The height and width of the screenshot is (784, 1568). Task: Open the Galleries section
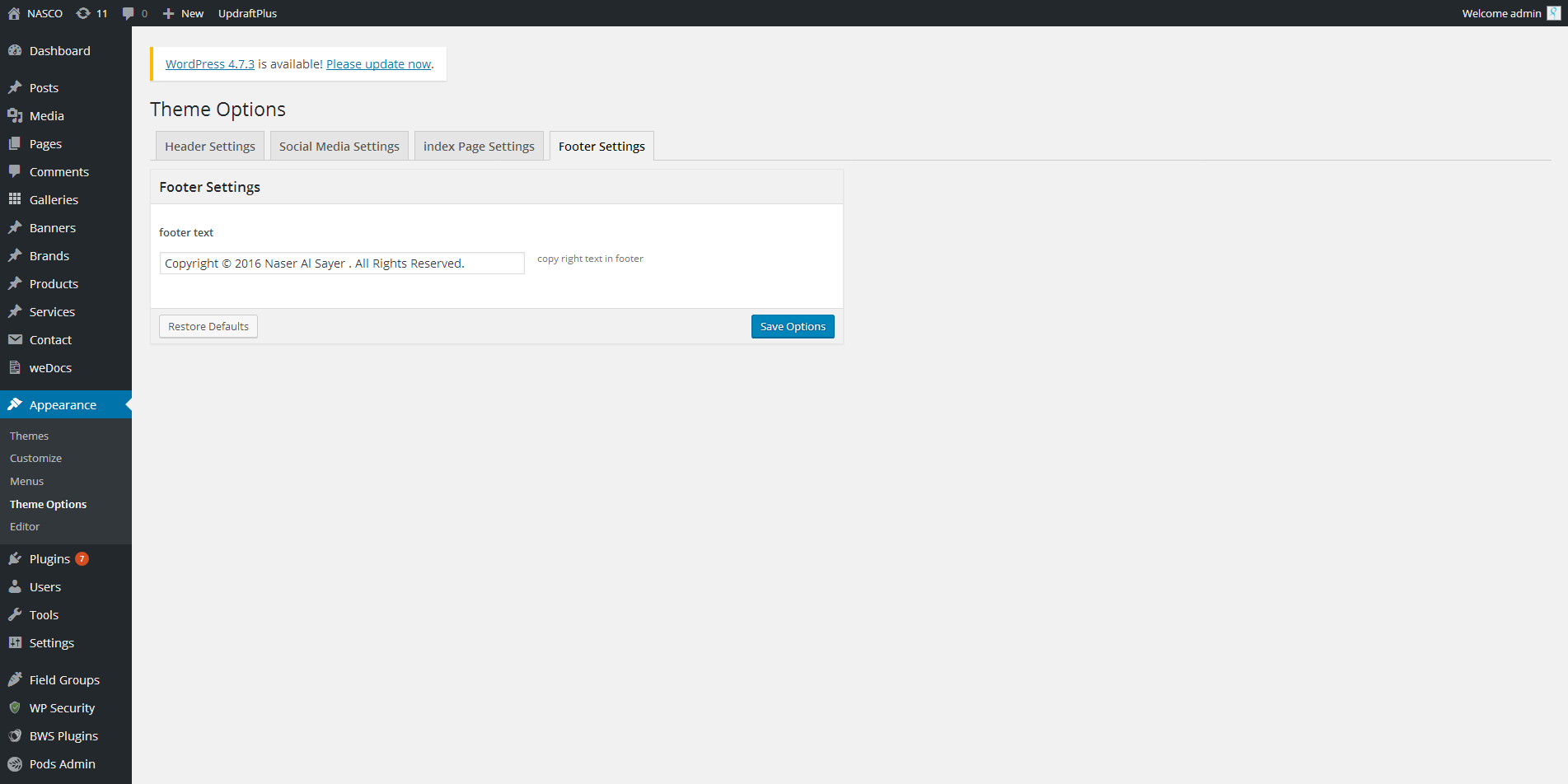(54, 199)
